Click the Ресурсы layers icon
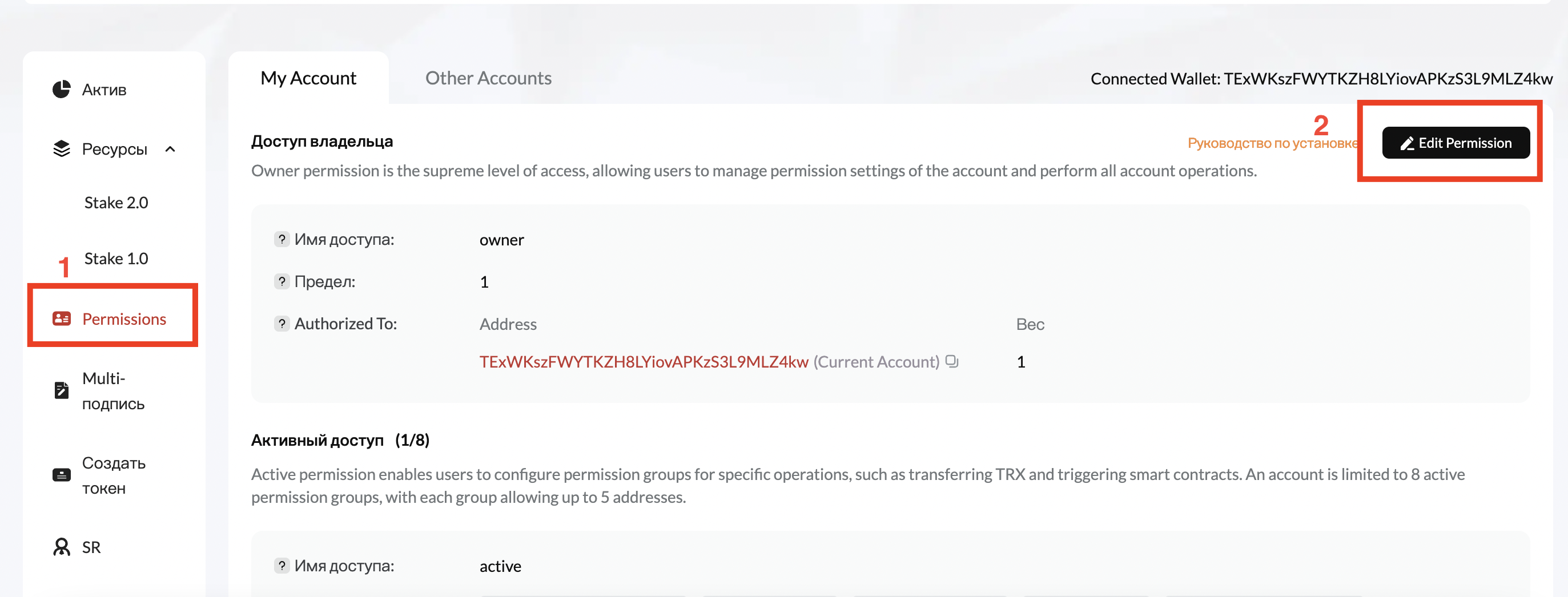 [x=62, y=148]
